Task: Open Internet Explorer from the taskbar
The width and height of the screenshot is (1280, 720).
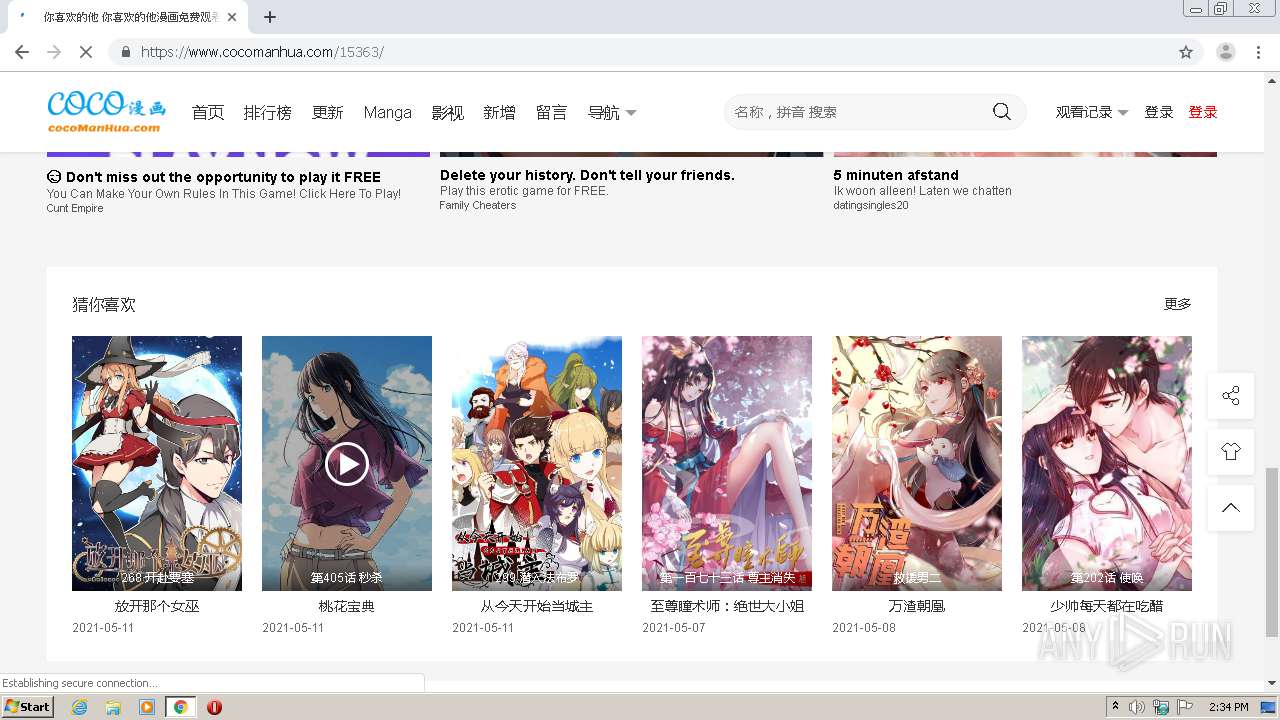Action: (x=79, y=707)
